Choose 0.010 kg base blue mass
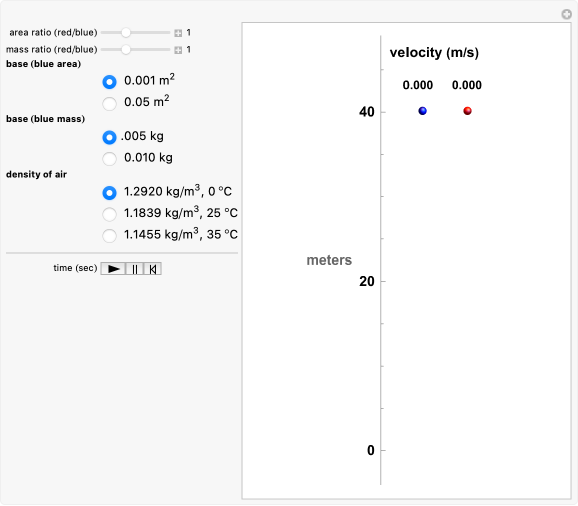This screenshot has width=578, height=506. 109,159
